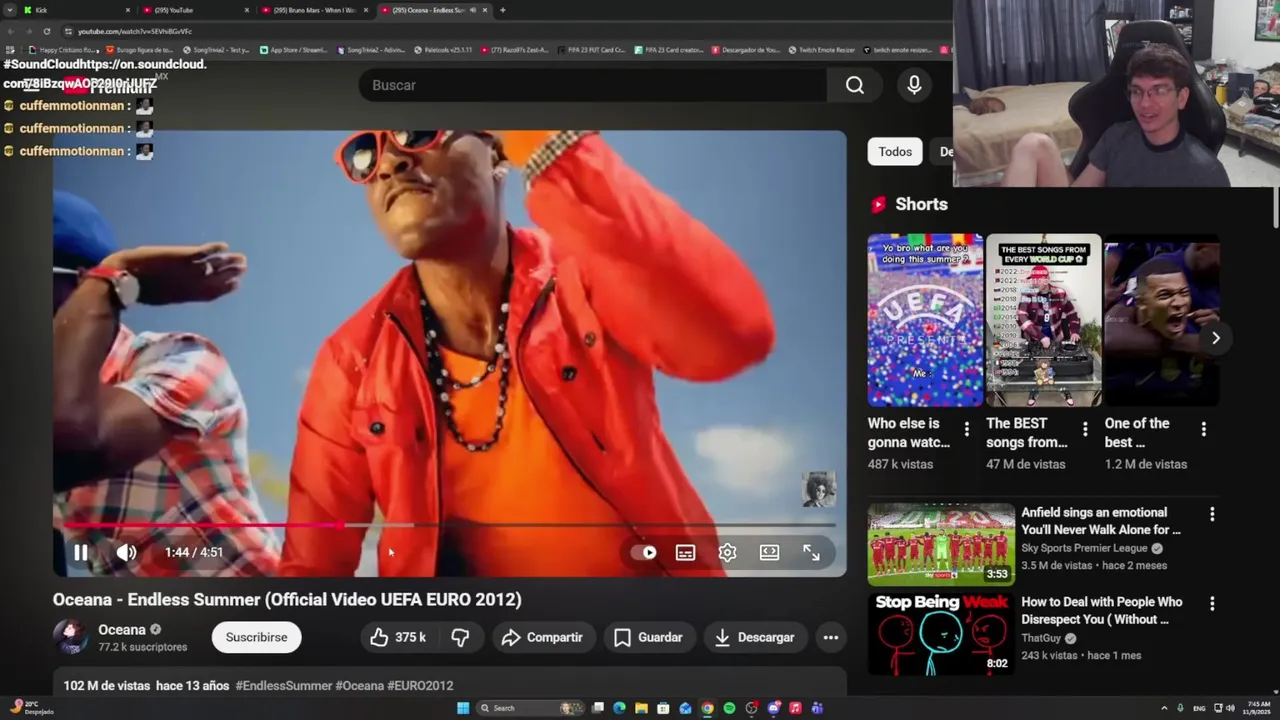
Task: Open the Sky Sports Premier League channel link
Action: point(1084,548)
